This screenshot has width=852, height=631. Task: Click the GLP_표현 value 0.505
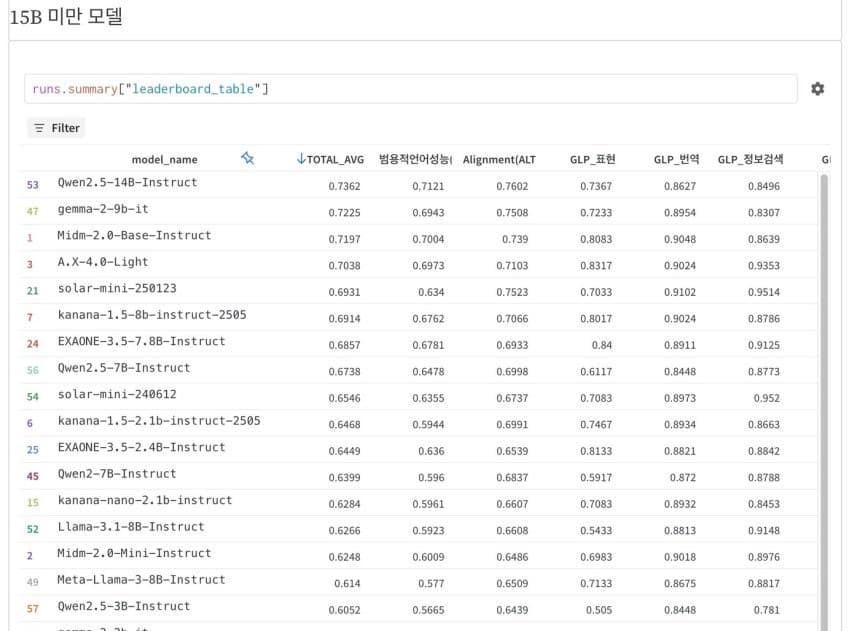[x=599, y=610]
